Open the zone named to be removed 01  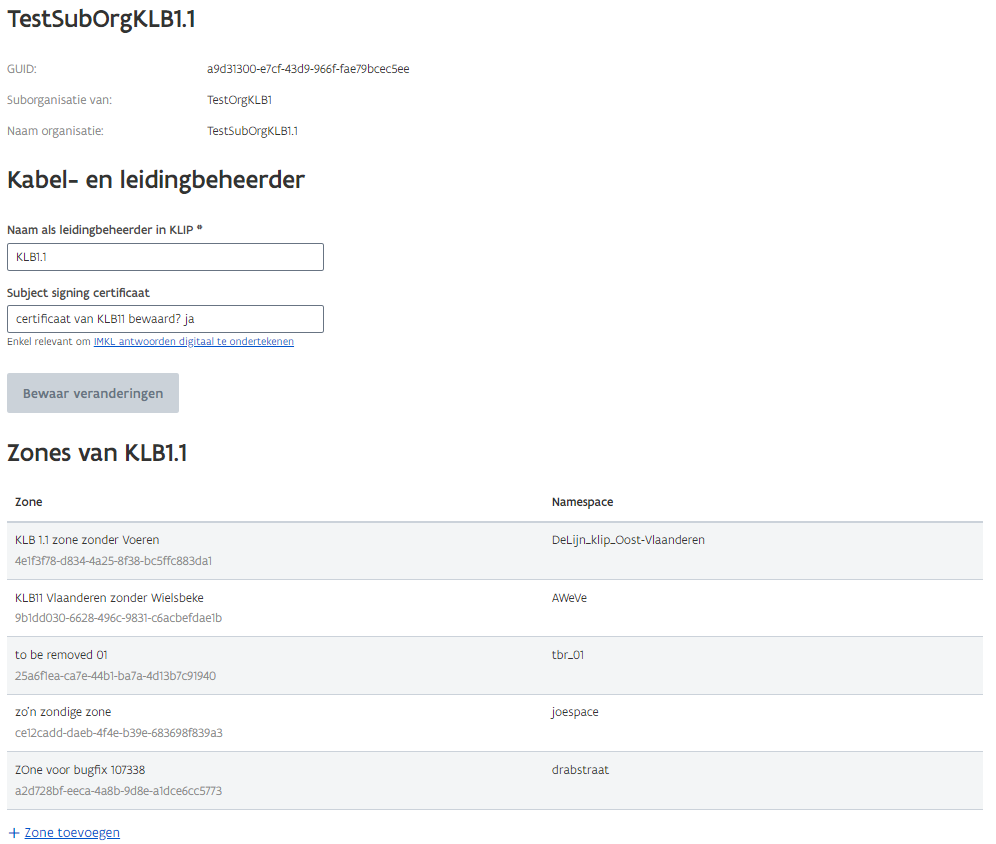click(61, 655)
